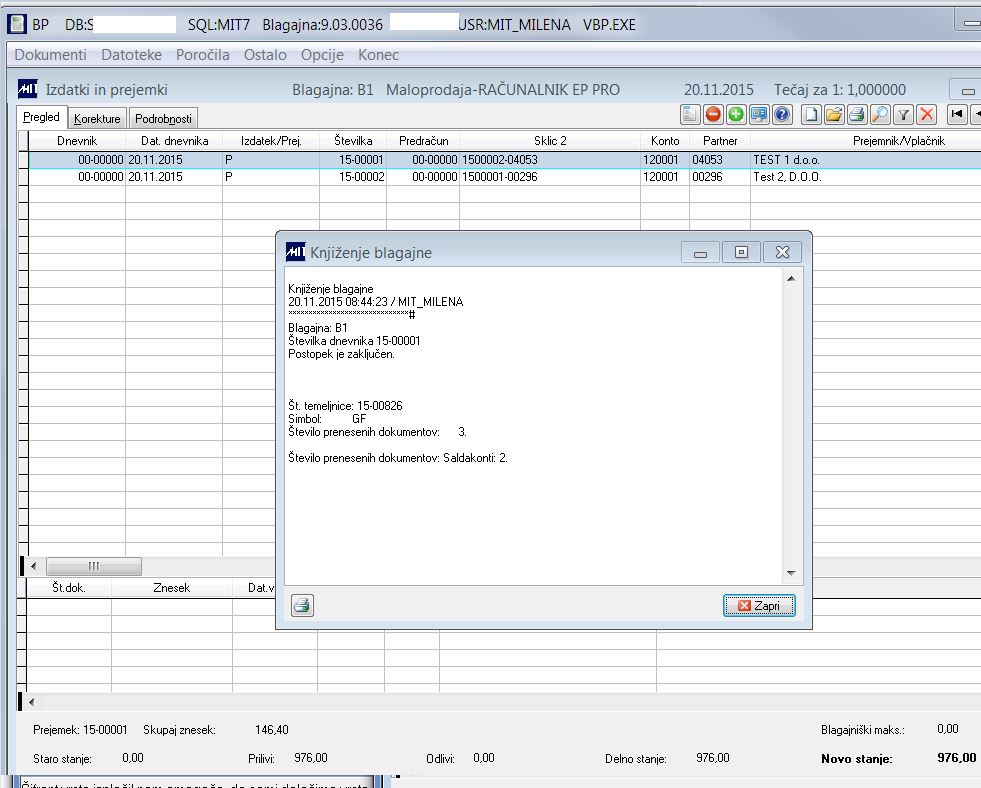Click the printer icon in main toolbar

[857, 114]
